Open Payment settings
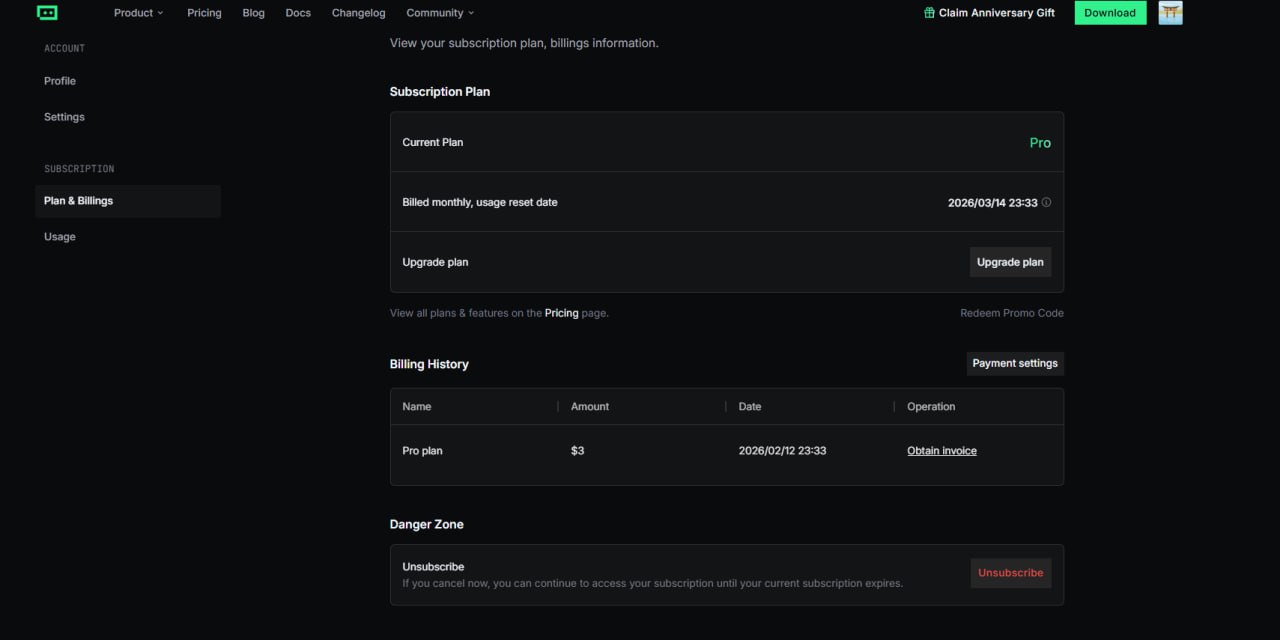The height and width of the screenshot is (640, 1280). (1014, 363)
